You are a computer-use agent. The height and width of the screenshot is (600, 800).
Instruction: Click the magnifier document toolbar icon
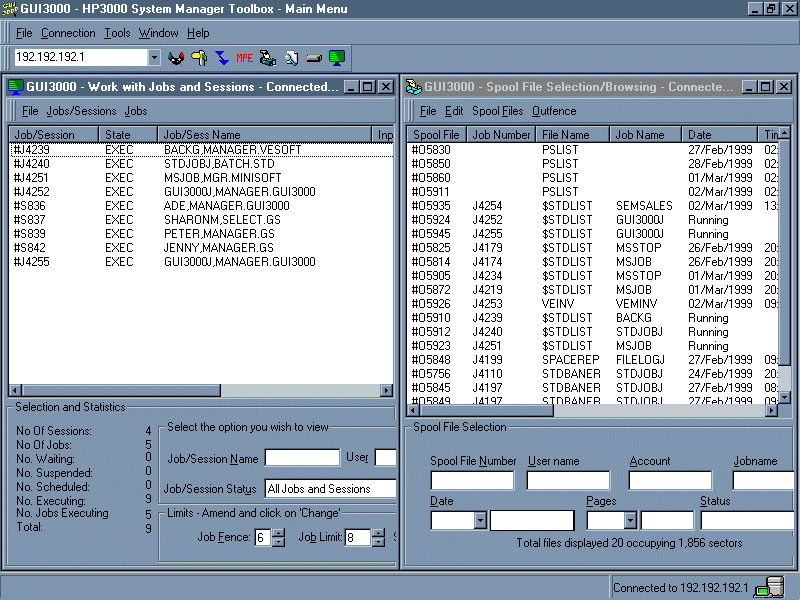pos(291,58)
